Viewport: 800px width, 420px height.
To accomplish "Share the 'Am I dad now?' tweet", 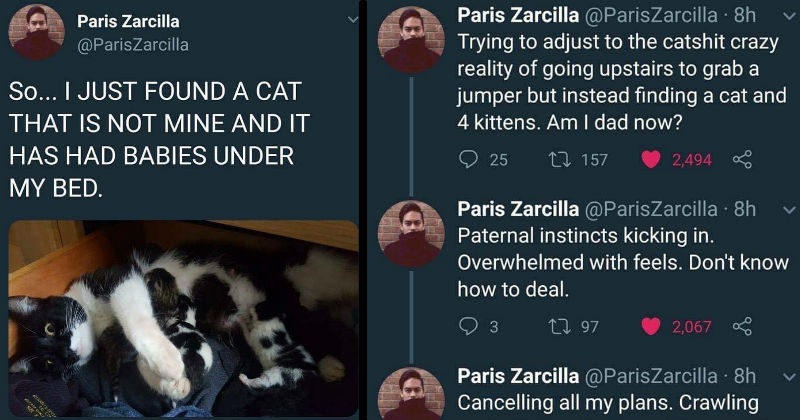I will (x=741, y=159).
